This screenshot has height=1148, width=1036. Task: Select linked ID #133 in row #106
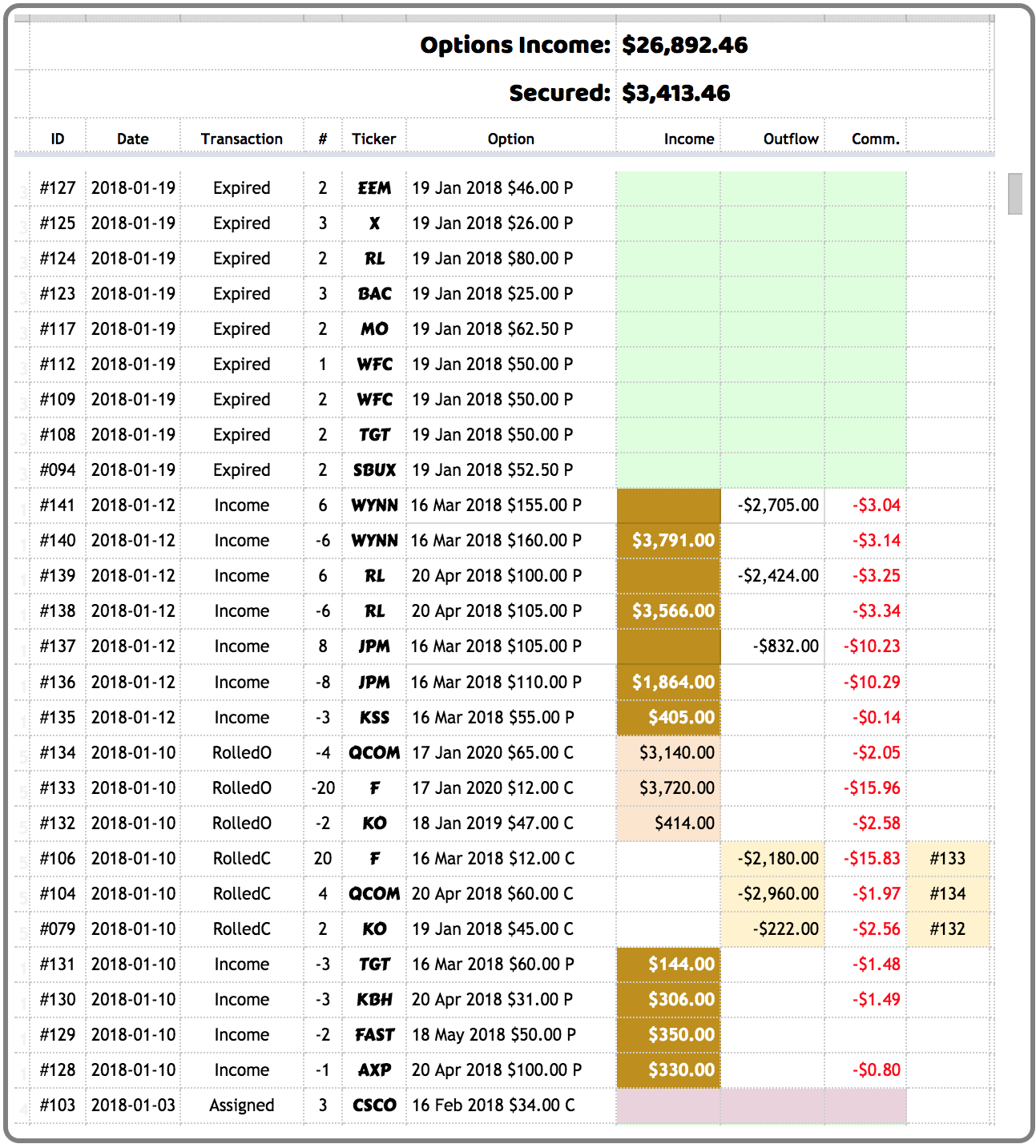[948, 859]
